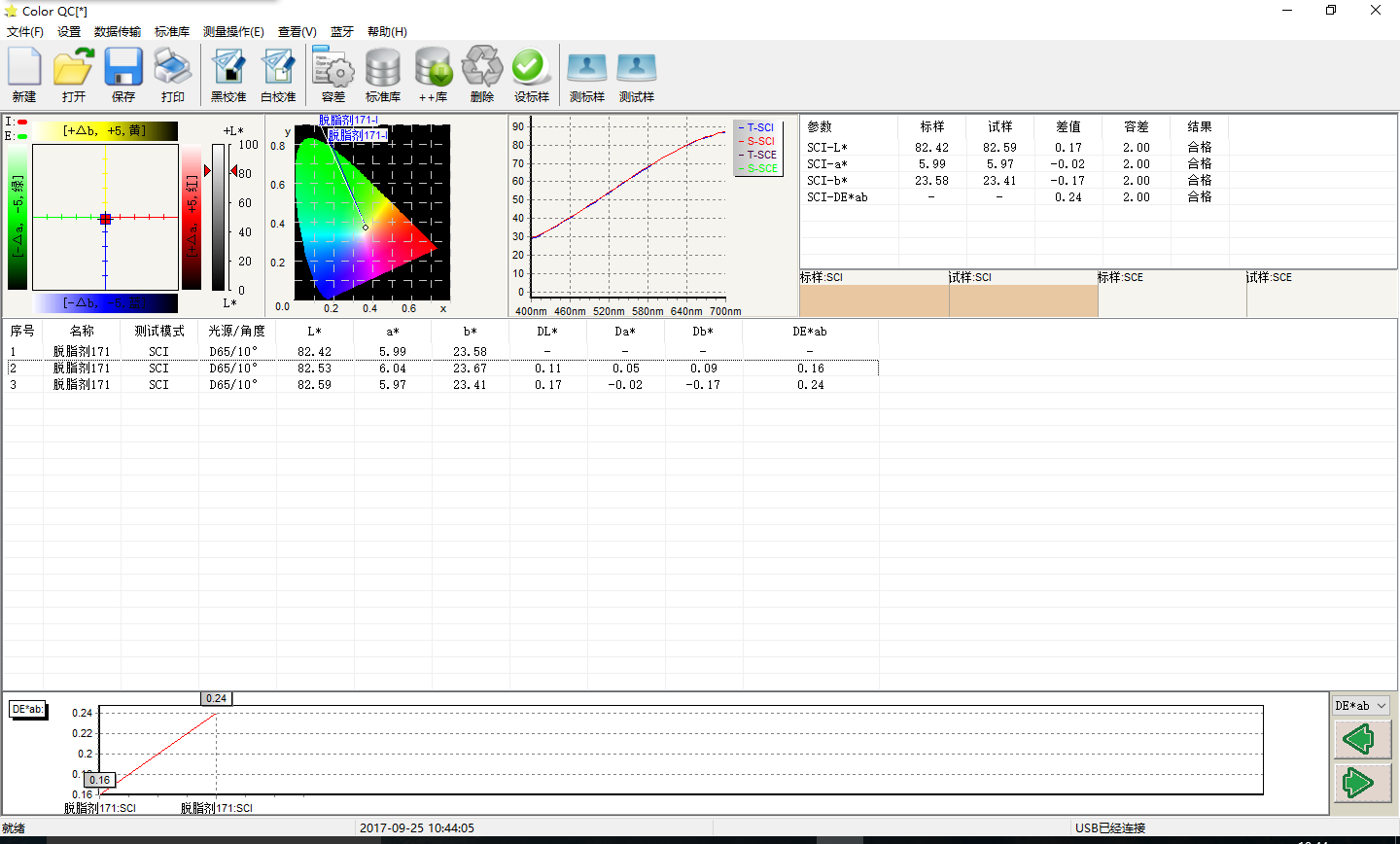
Task: Open the 查看(V) menu
Action: [297, 32]
